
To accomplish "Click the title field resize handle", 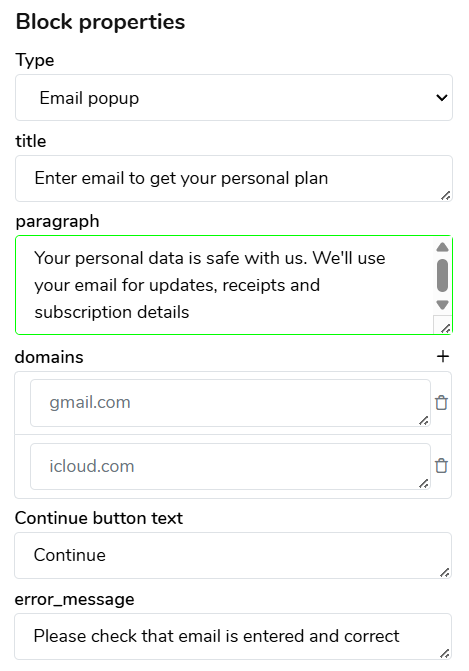I will pos(445,196).
